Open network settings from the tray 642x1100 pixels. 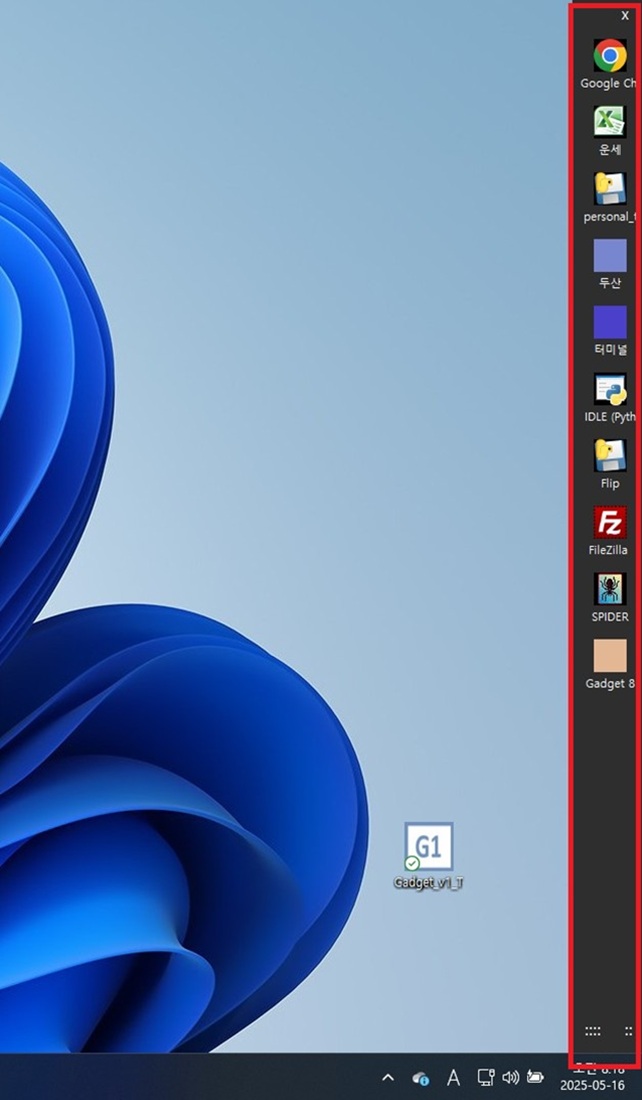(486, 1077)
